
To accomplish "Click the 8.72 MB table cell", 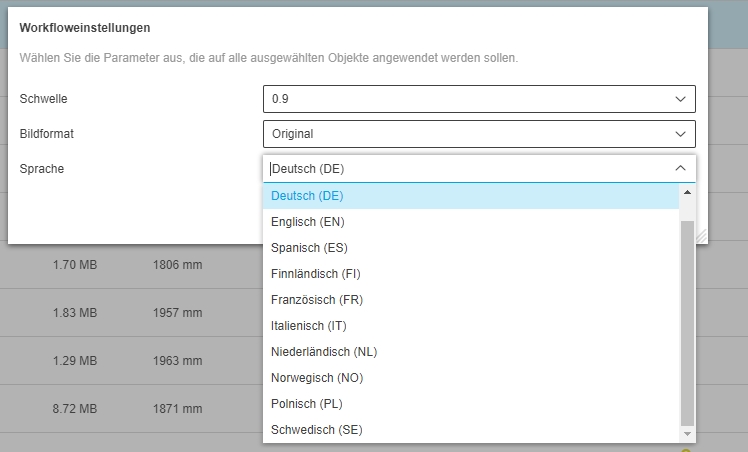I will click(75, 408).
